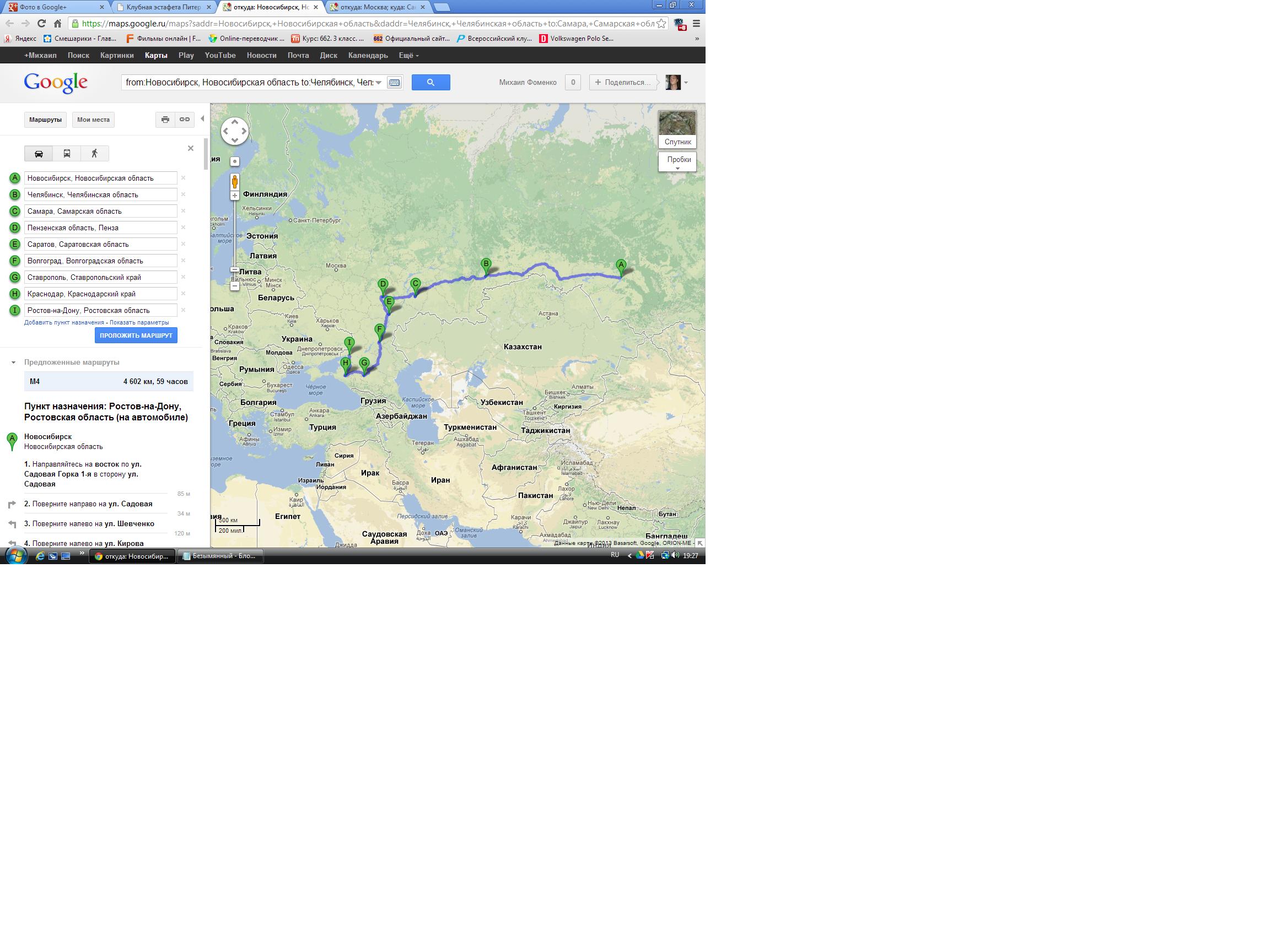Switch to walking directions mode
Viewport: 1270px width, 952px height.
pos(95,153)
